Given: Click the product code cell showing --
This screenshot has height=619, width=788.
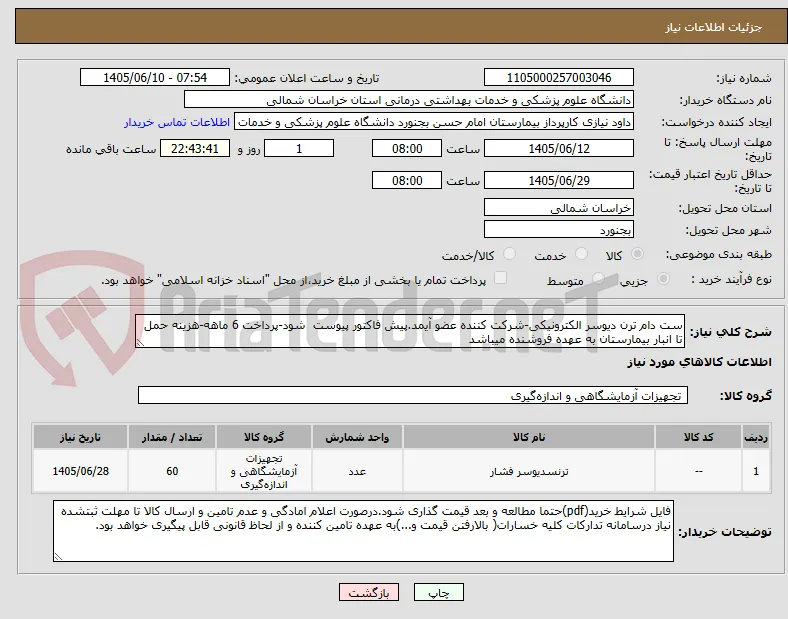Looking at the screenshot, I should pos(699,471).
